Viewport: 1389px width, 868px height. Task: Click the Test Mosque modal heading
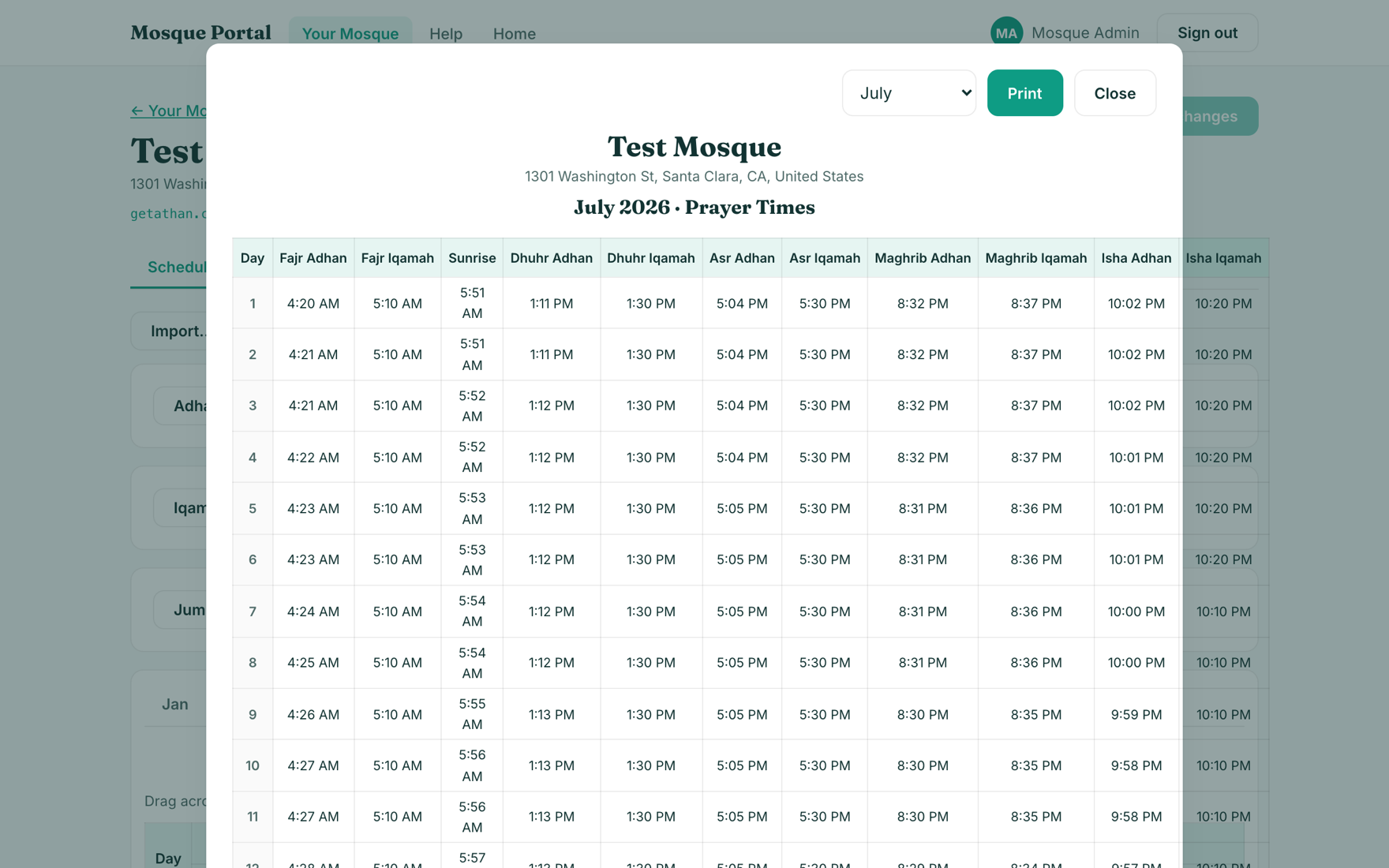(x=694, y=148)
